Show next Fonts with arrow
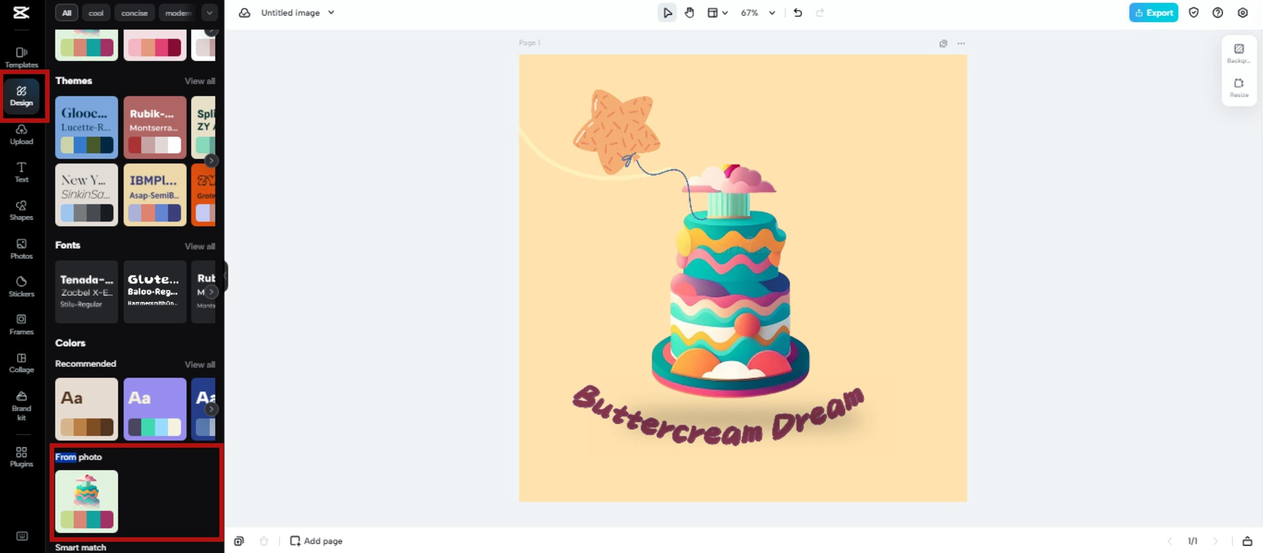Viewport: 1264px width, 553px height. pos(211,292)
